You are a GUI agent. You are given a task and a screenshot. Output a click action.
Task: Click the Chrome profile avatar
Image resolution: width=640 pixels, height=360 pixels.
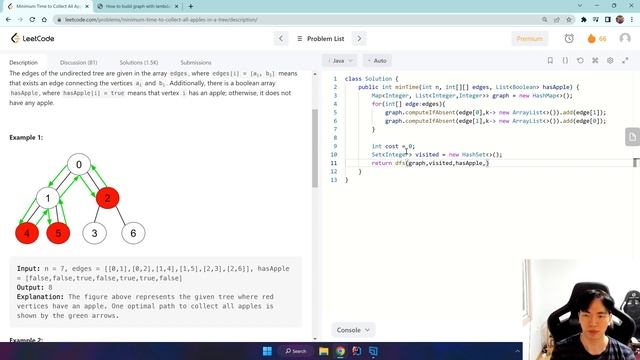pos(620,20)
